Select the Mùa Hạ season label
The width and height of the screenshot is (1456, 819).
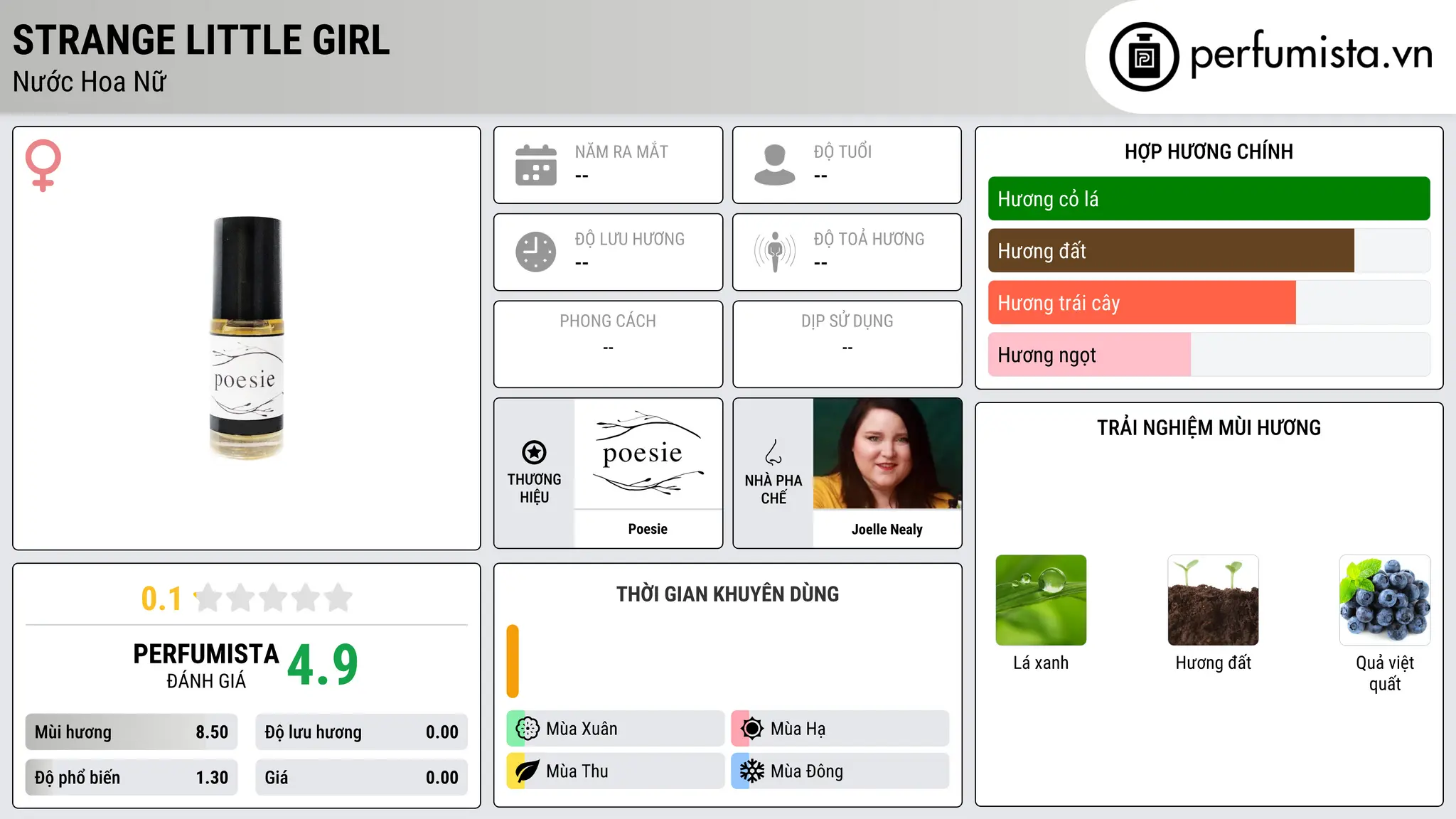click(798, 729)
